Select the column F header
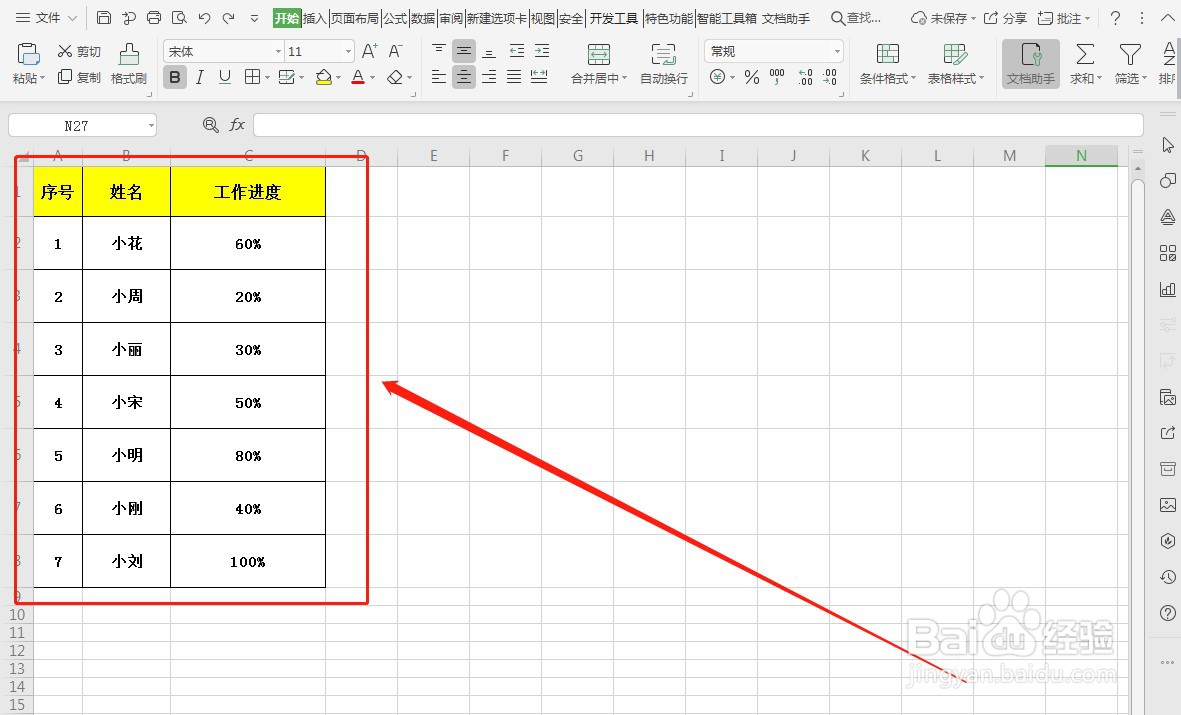 (x=505, y=155)
